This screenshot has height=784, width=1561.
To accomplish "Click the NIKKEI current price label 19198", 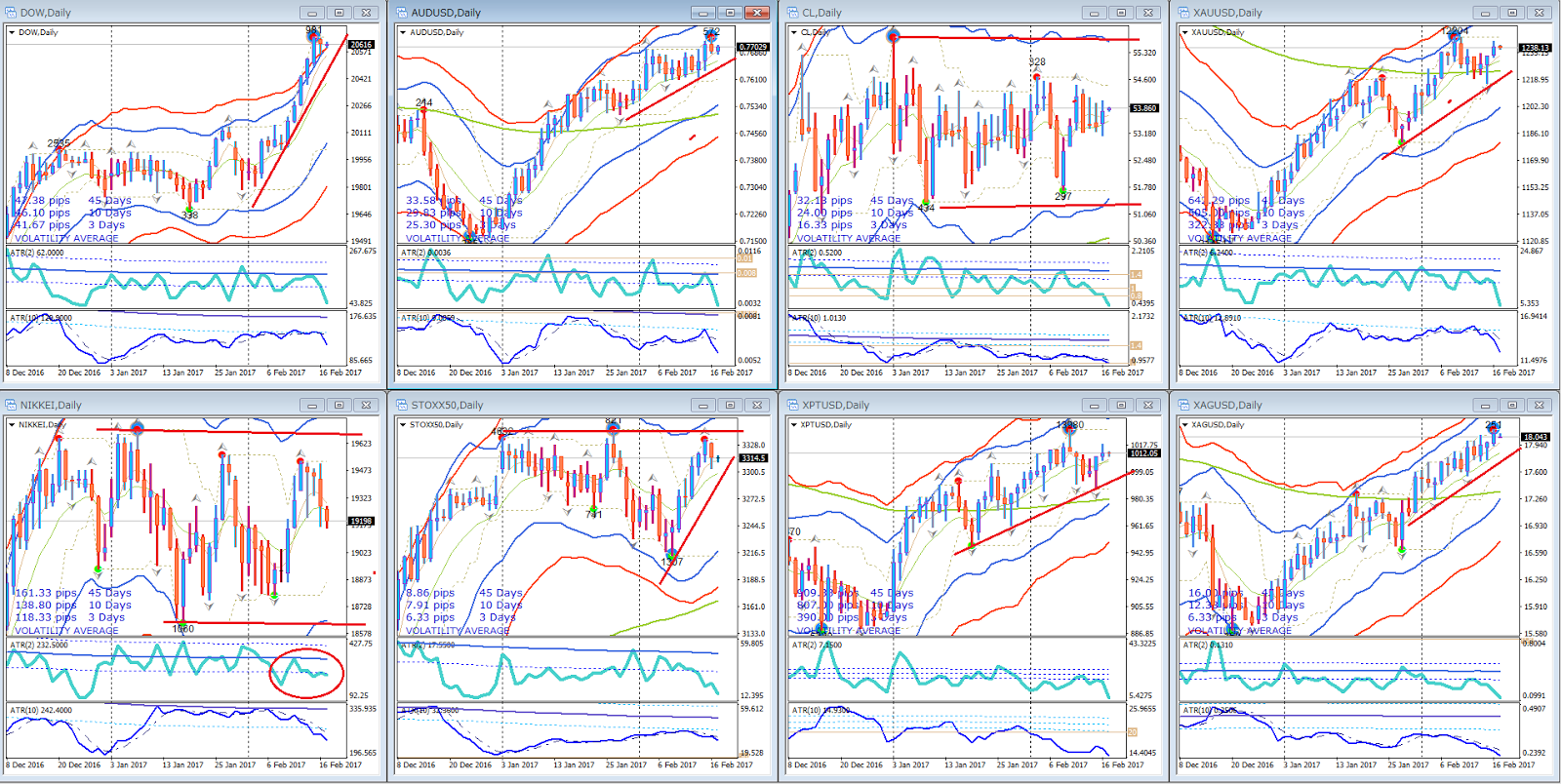I will 362,521.
